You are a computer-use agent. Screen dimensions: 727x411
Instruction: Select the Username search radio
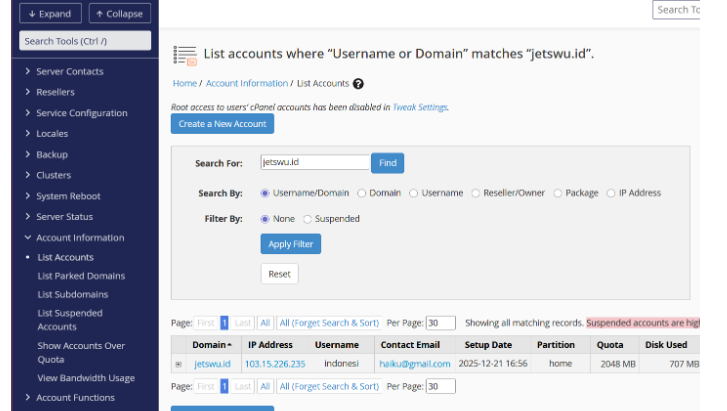[x=414, y=193]
